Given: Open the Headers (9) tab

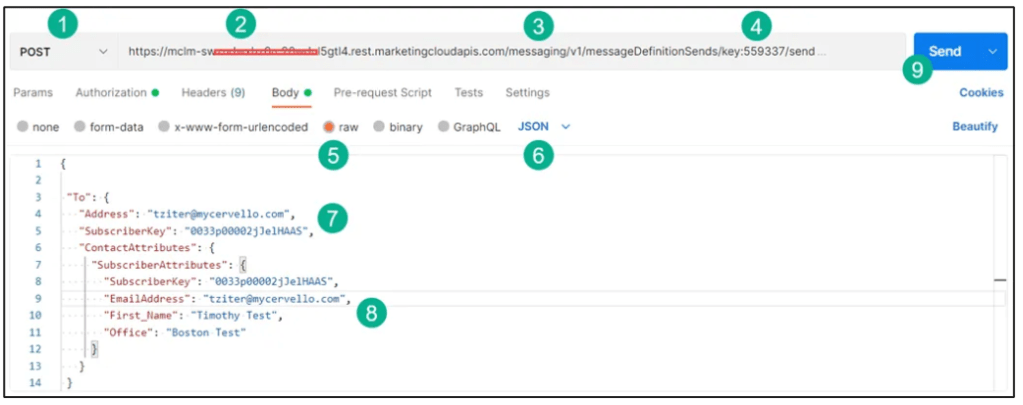Looking at the screenshot, I should tap(213, 93).
